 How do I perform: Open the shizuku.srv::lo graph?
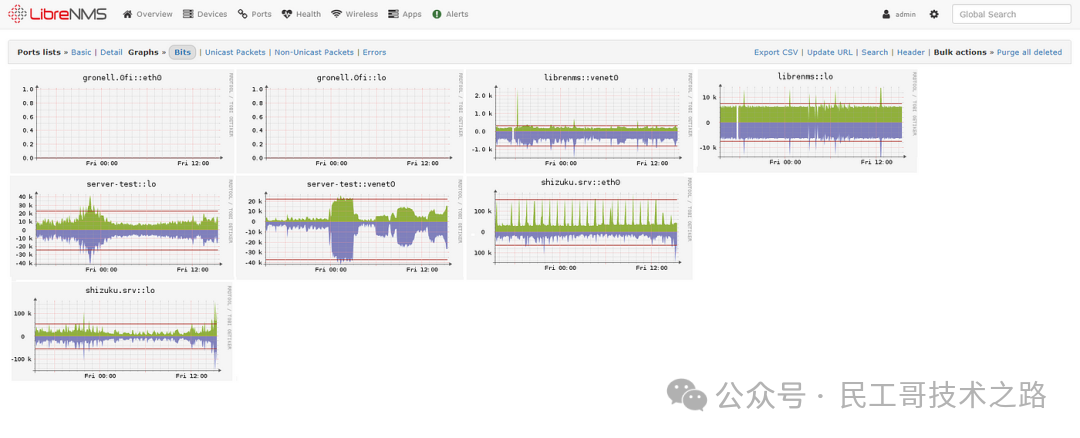[x=122, y=331]
